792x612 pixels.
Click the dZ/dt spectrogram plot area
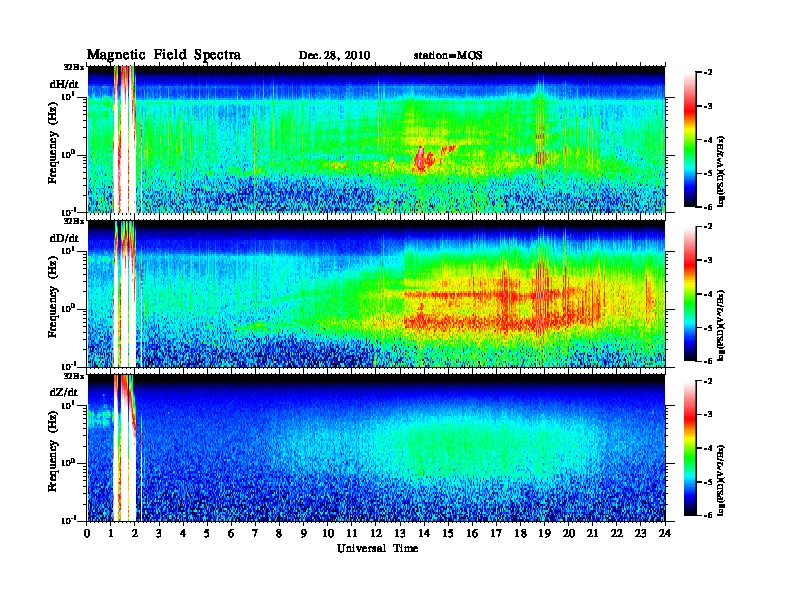click(376, 448)
